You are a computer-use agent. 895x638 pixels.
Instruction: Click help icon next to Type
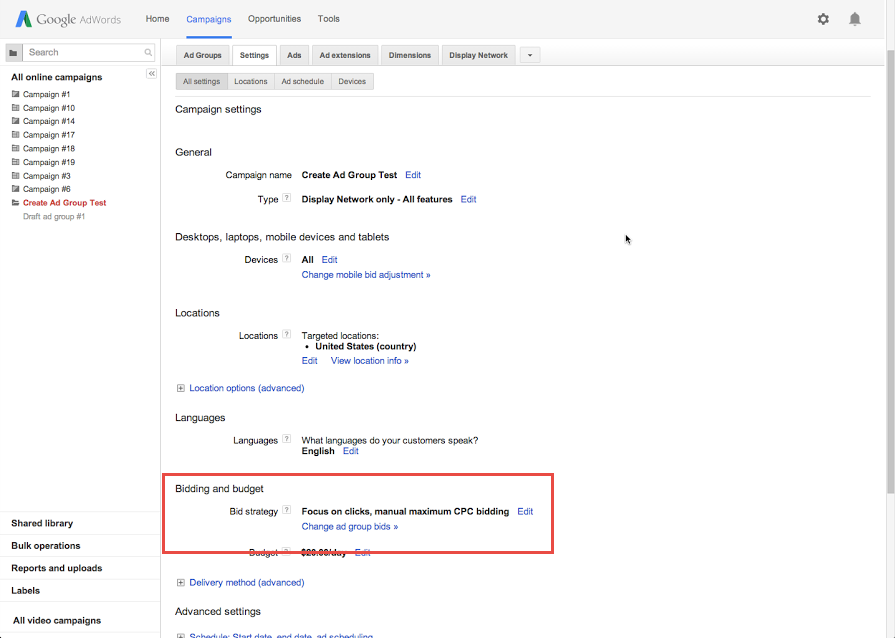tap(287, 199)
